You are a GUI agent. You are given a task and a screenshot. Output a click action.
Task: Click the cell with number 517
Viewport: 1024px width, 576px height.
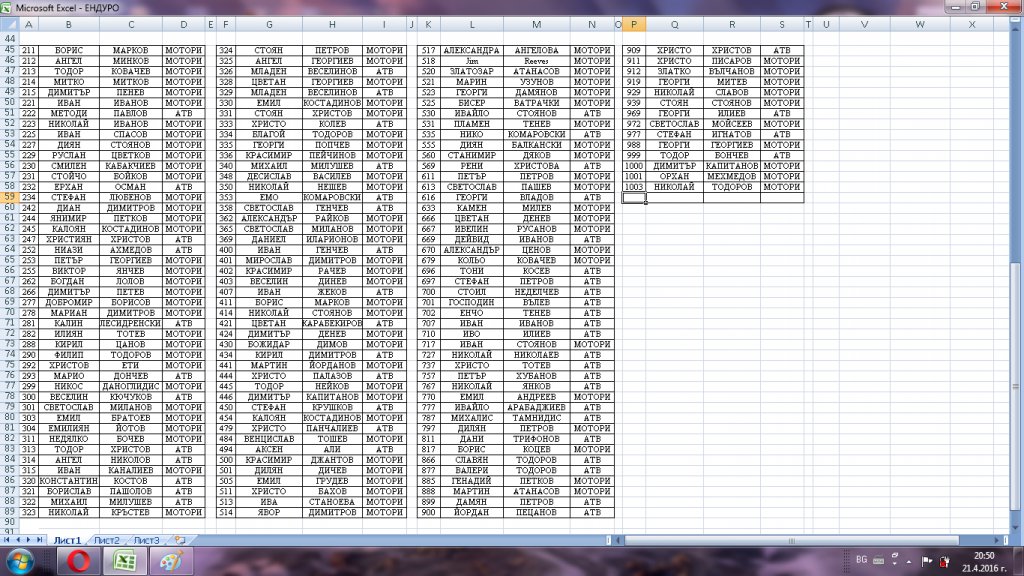click(428, 50)
